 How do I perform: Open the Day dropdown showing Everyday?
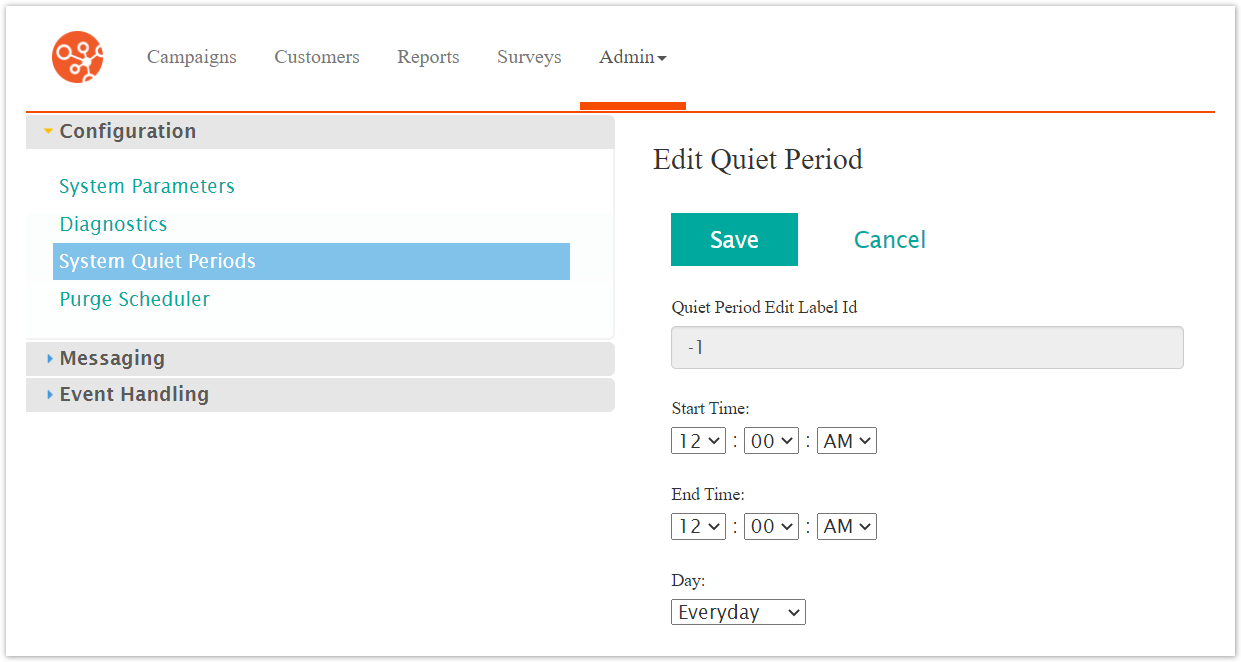[x=738, y=612]
